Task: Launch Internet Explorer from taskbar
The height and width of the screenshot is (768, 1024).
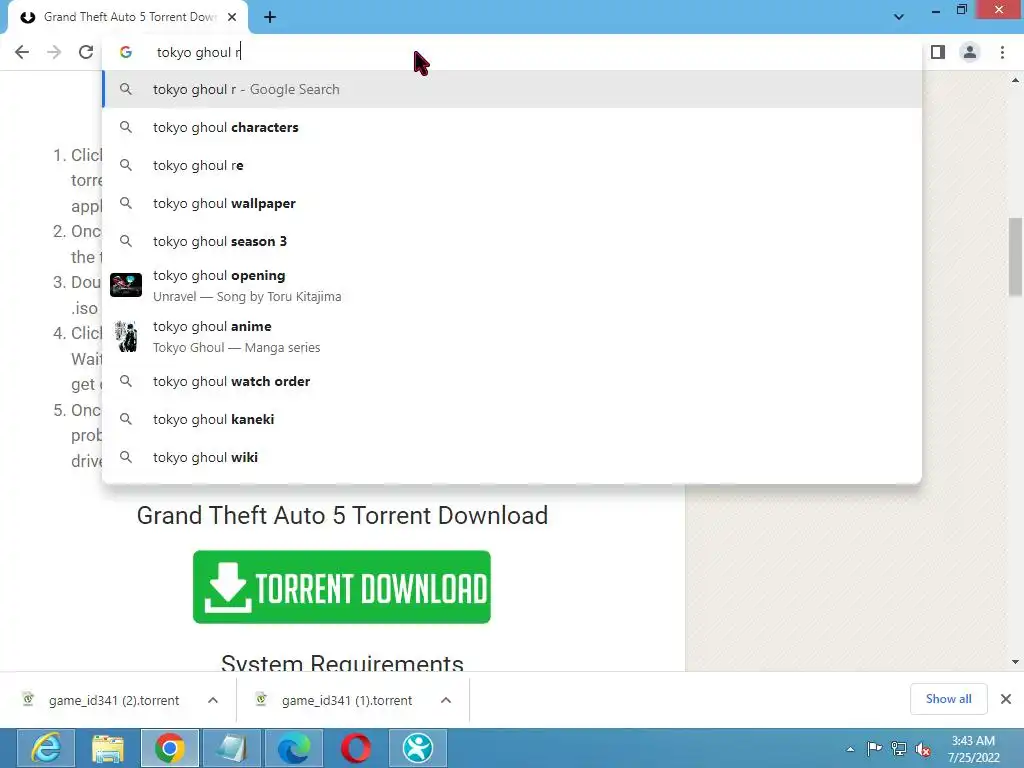Action: click(46, 748)
